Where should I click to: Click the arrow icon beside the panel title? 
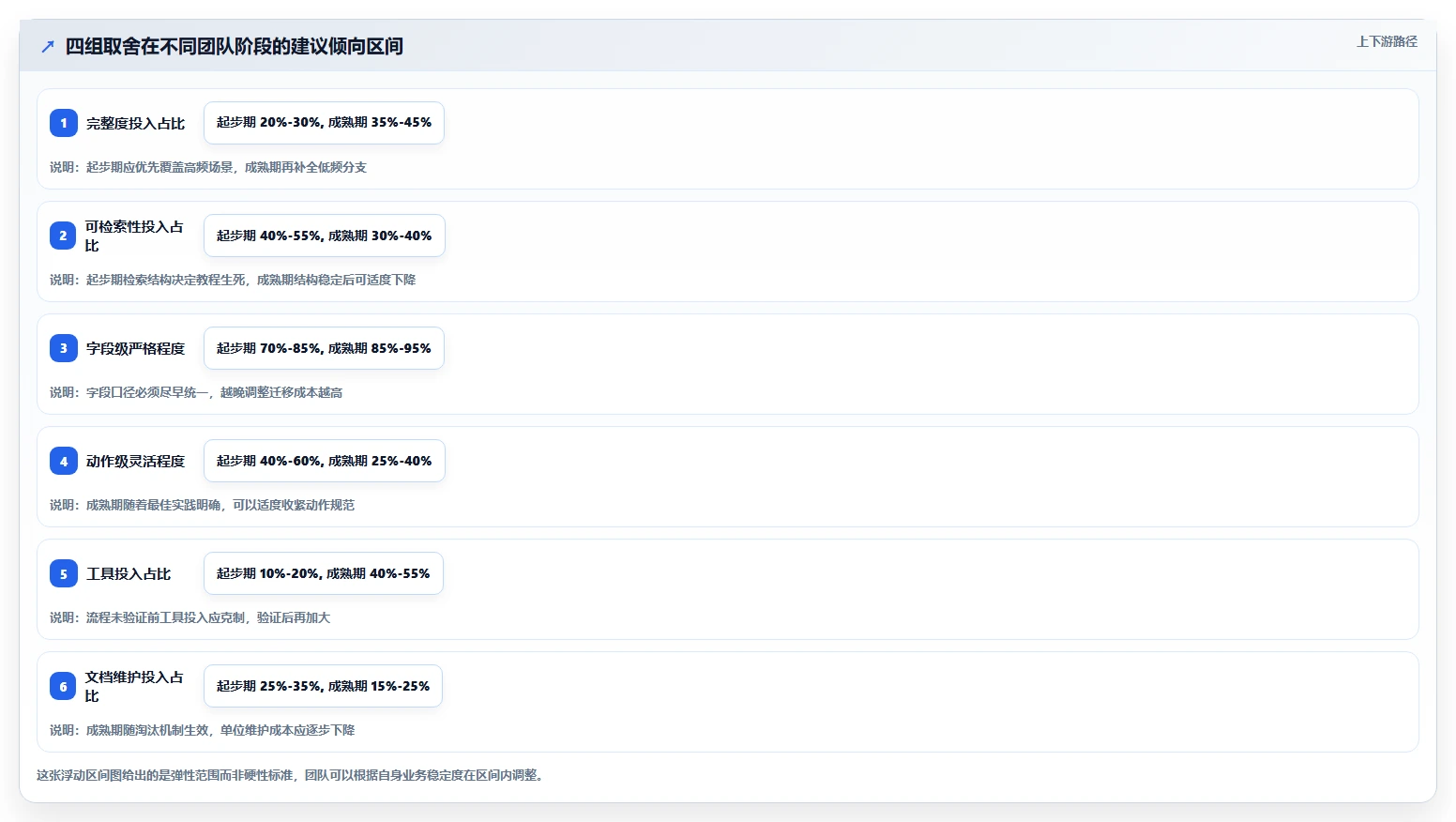pyautogui.click(x=48, y=46)
